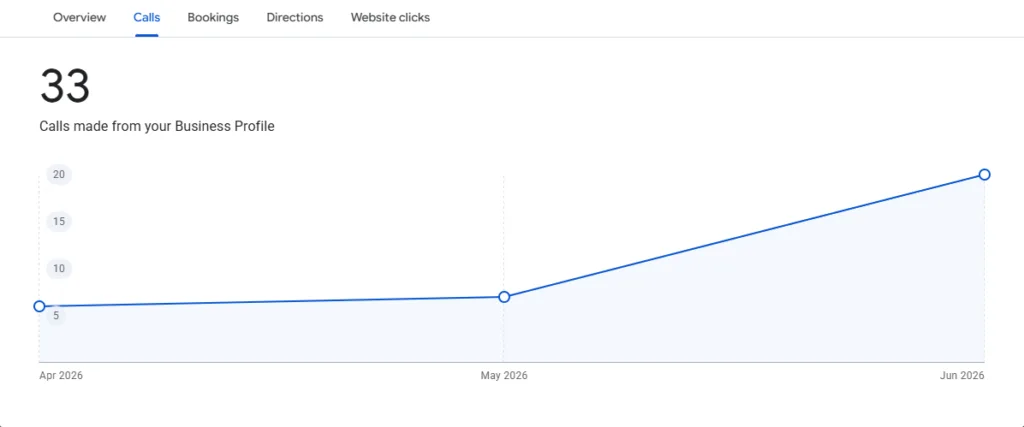The image size is (1024, 427).
Task: Click the Apr 2026 x-axis label
Action: [x=61, y=375]
